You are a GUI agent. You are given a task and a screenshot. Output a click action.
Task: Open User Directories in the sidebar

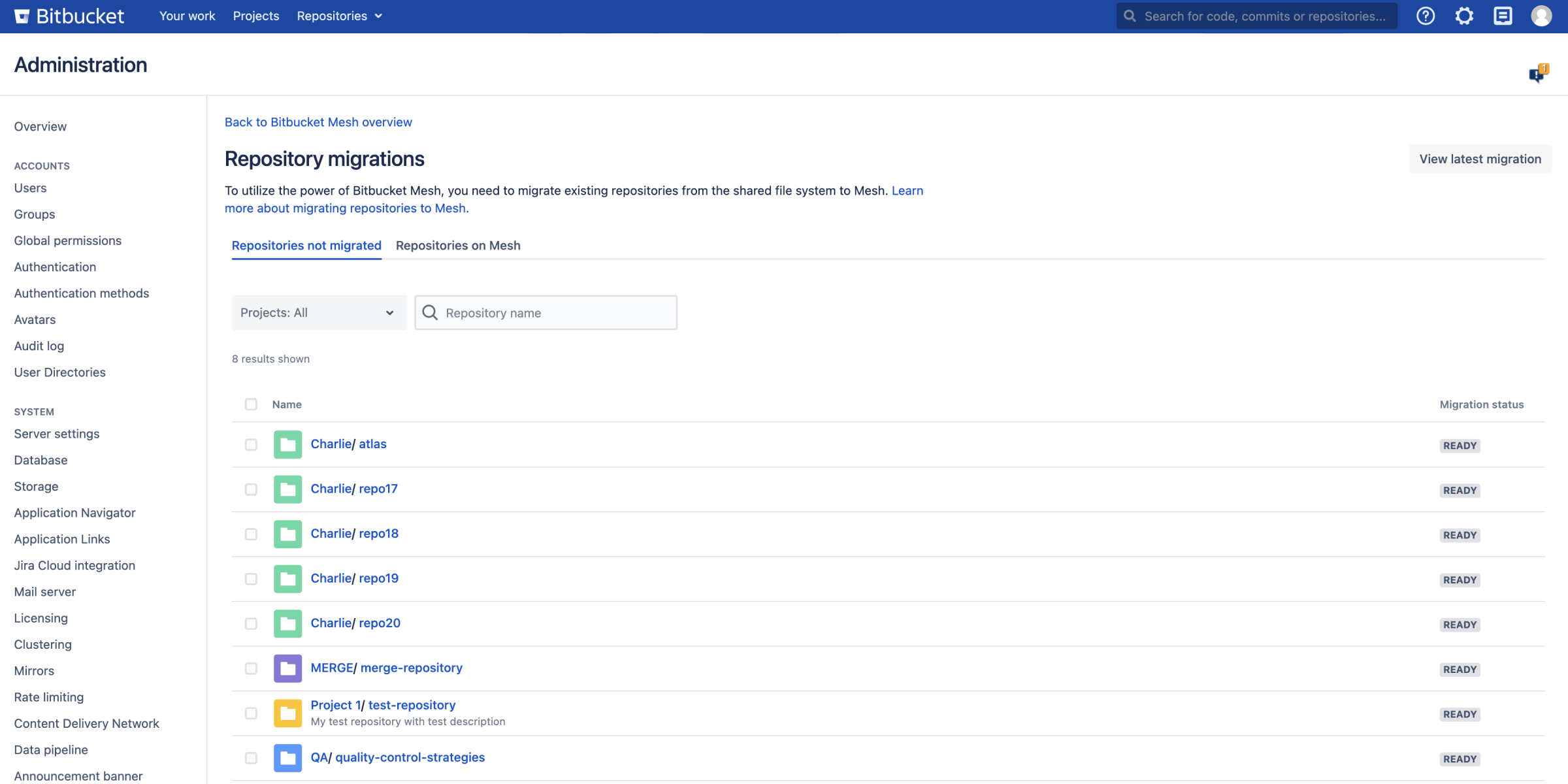tap(59, 372)
